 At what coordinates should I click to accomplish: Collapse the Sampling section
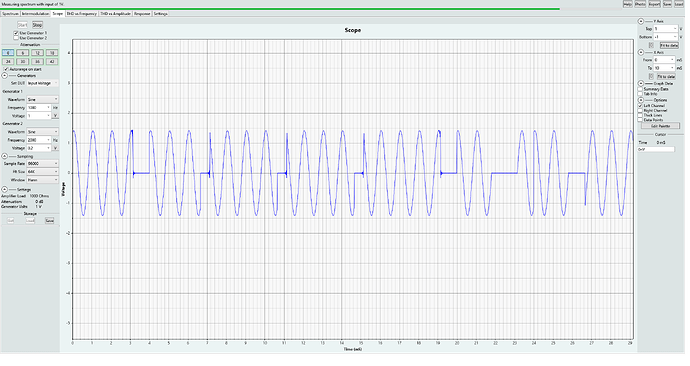click(4, 156)
